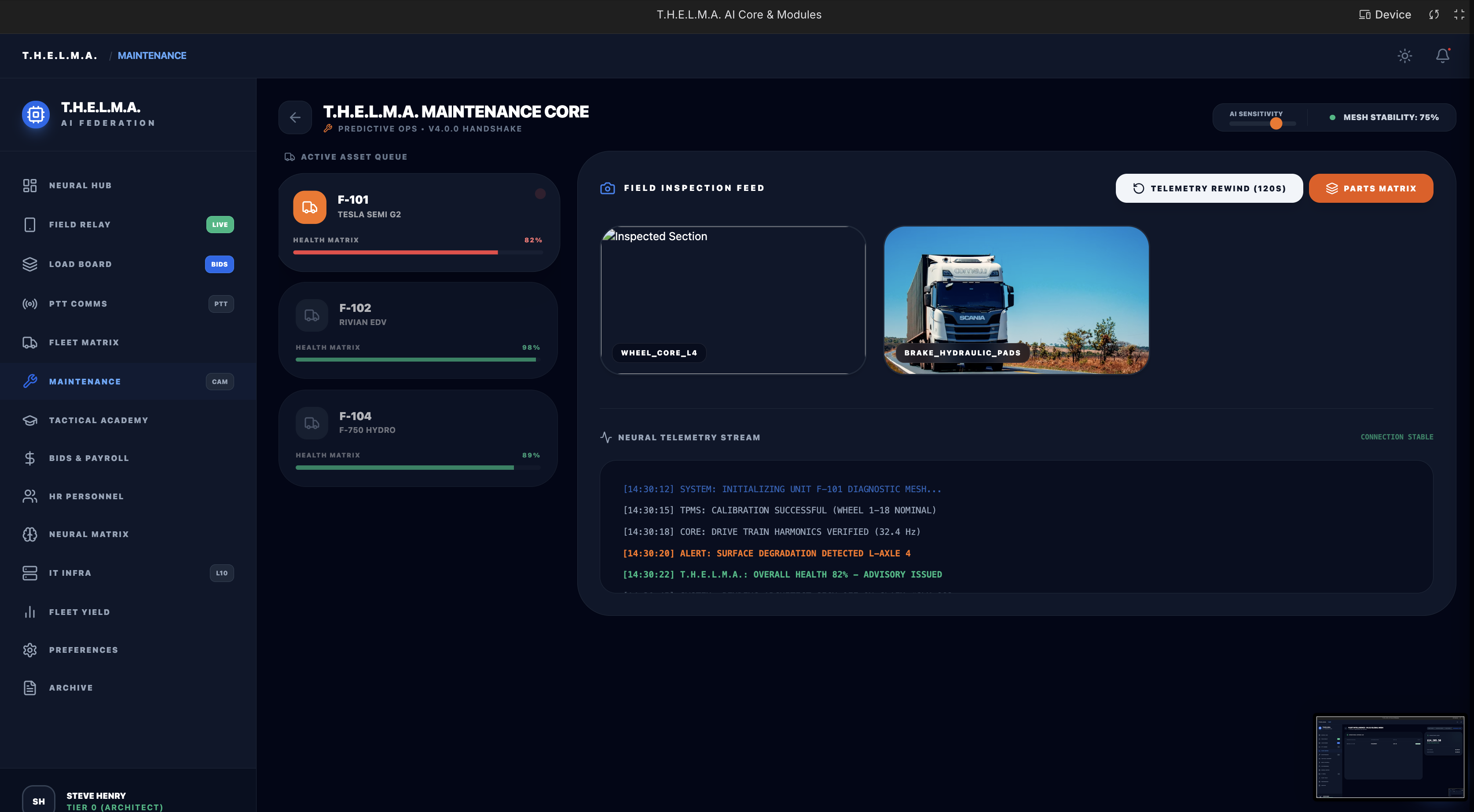Click the MAINTENANCE breadcrumb link
This screenshot has height=812, width=1474.
coord(152,55)
